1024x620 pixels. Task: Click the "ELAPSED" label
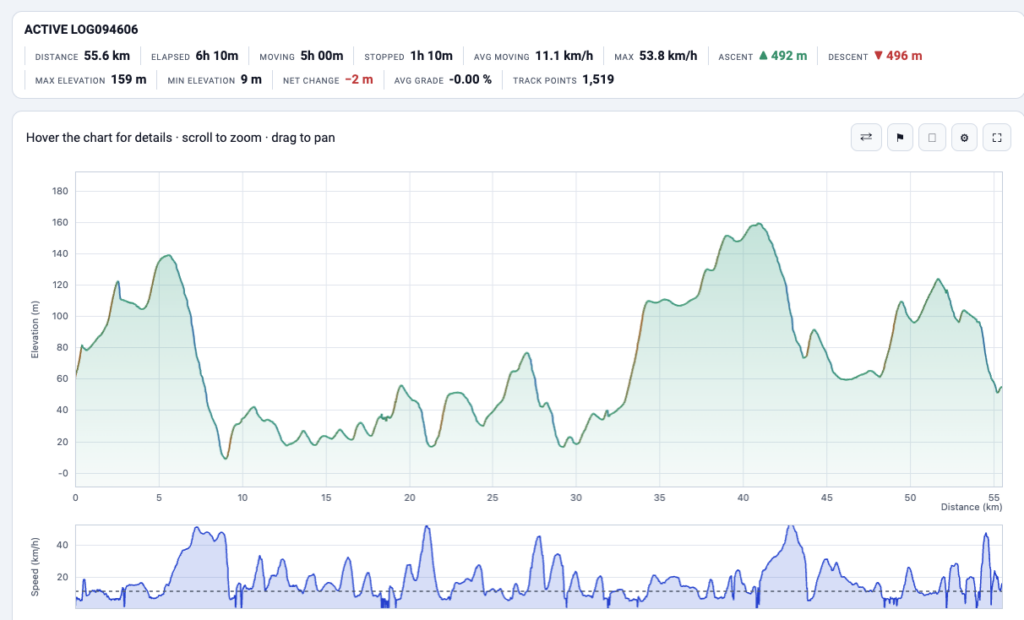coord(170,57)
